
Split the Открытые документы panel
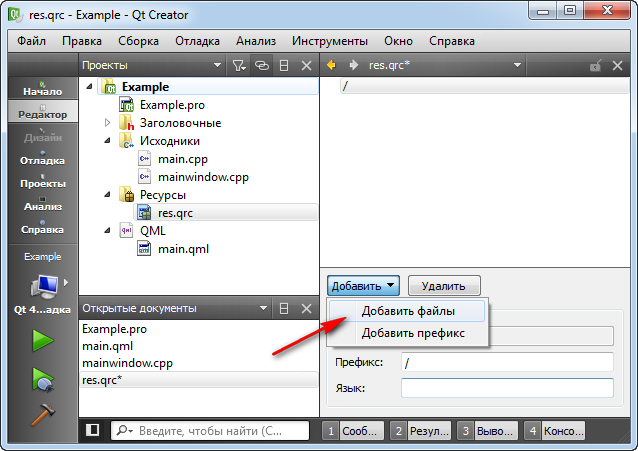pos(284,309)
